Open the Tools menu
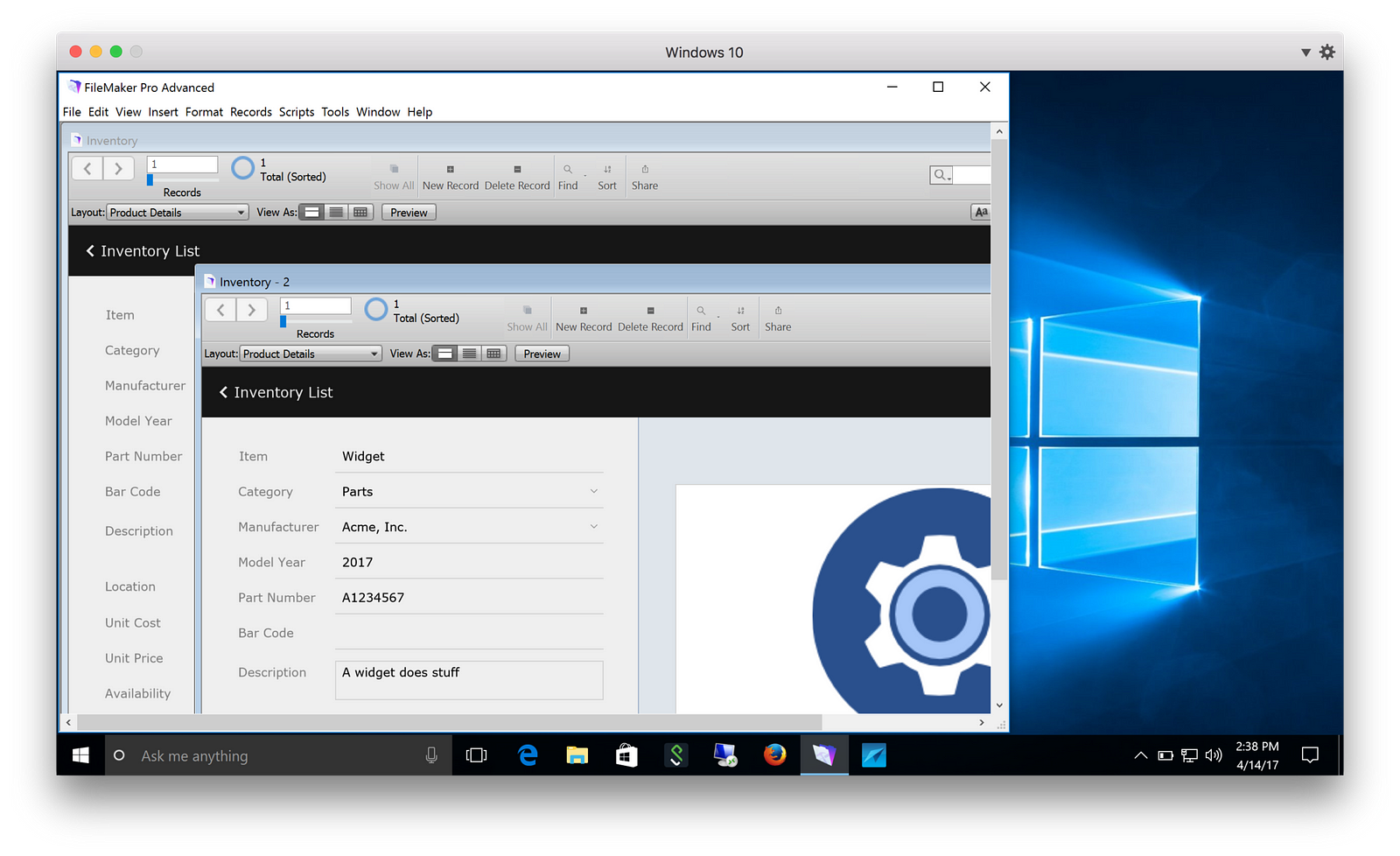 coord(335,112)
